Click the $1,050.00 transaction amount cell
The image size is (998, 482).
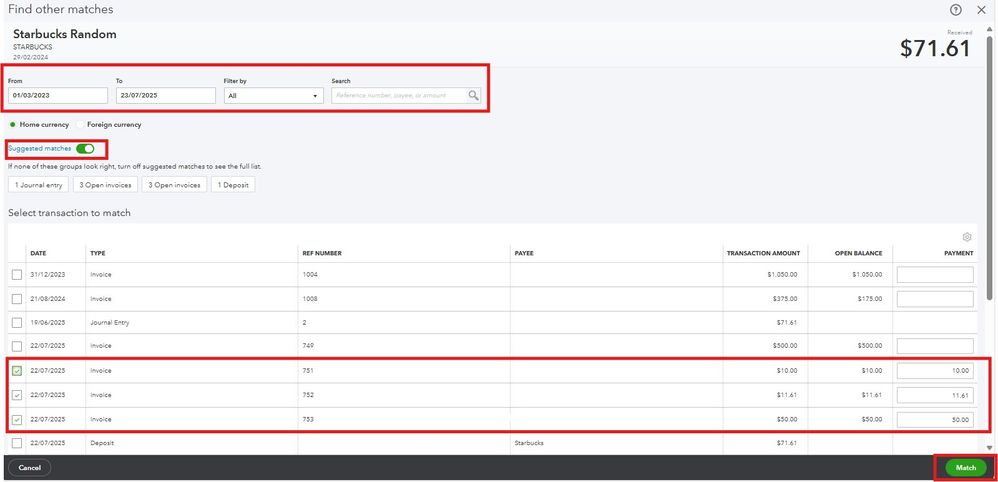780,274
